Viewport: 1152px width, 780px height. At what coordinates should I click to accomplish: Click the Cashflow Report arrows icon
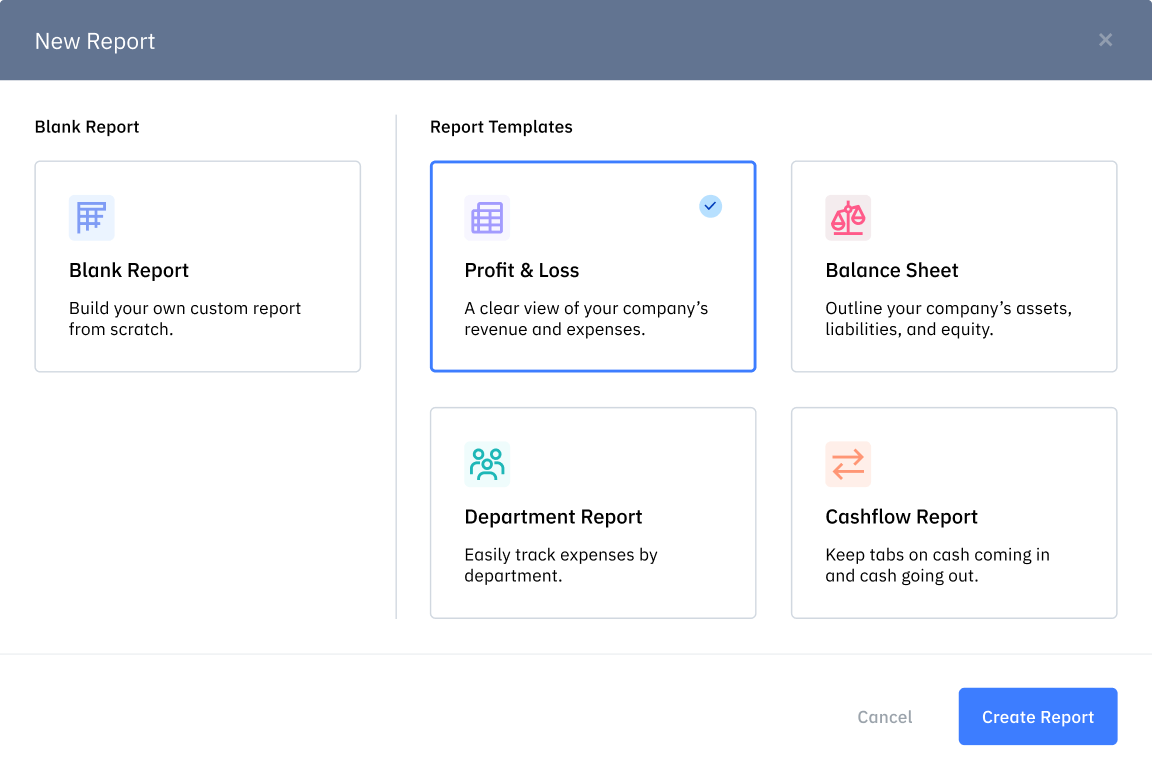pos(848,464)
